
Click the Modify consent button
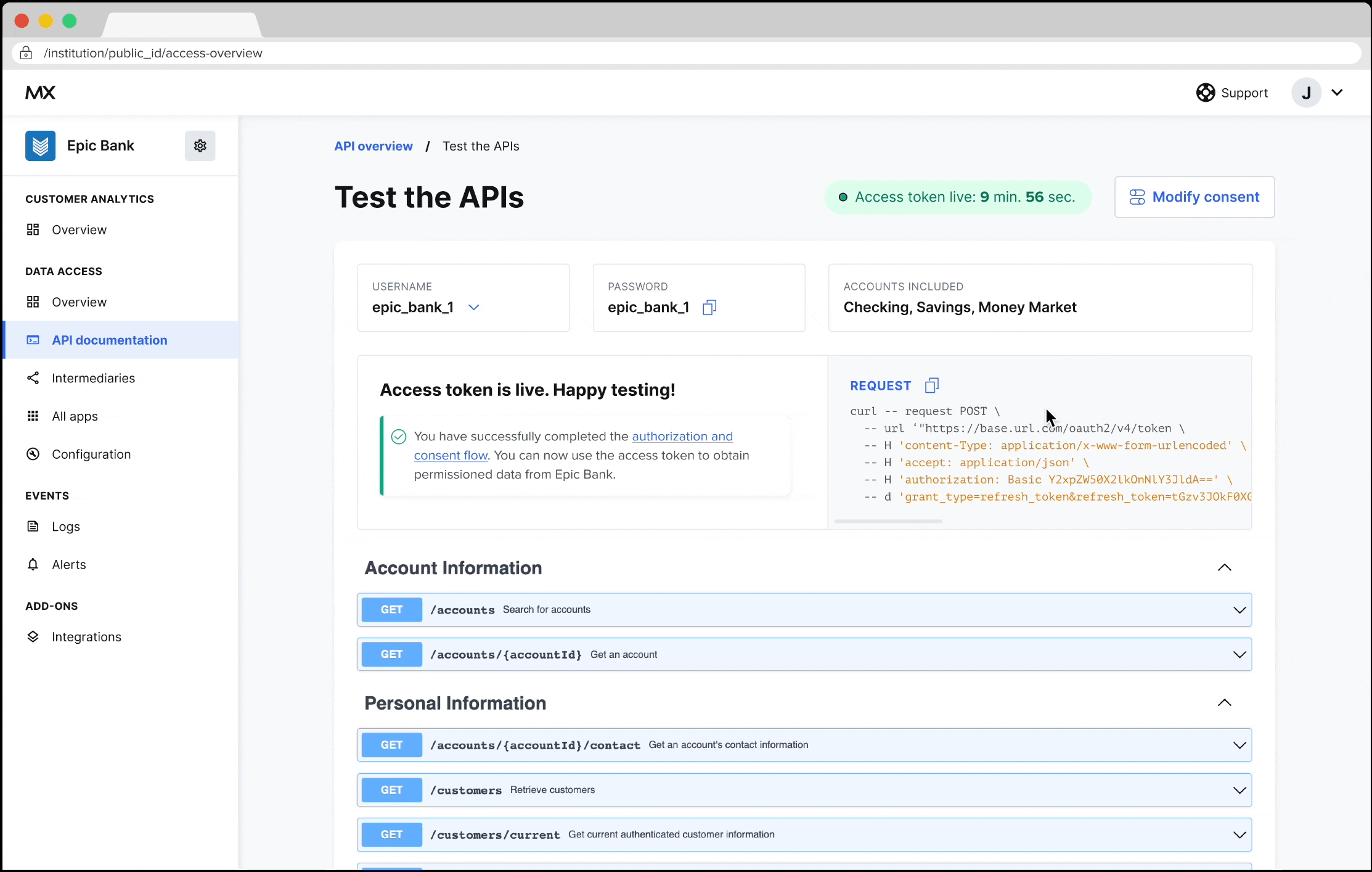click(1194, 197)
